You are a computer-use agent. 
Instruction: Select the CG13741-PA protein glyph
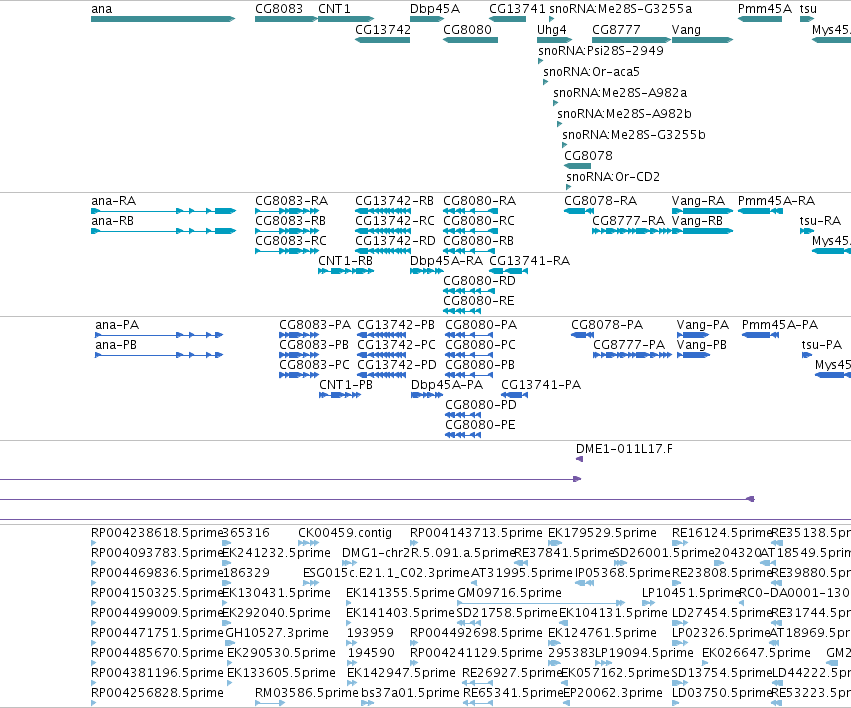(515, 395)
